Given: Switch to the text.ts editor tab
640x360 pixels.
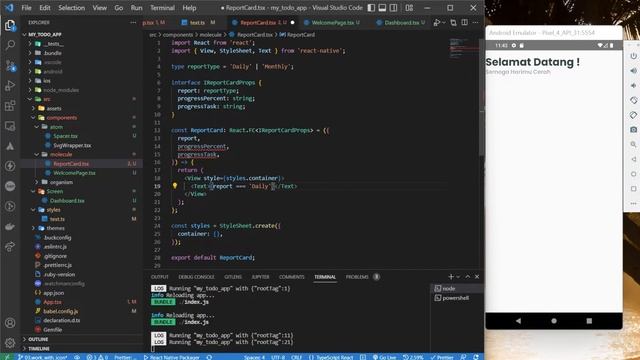Looking at the screenshot, I should [x=198, y=22].
